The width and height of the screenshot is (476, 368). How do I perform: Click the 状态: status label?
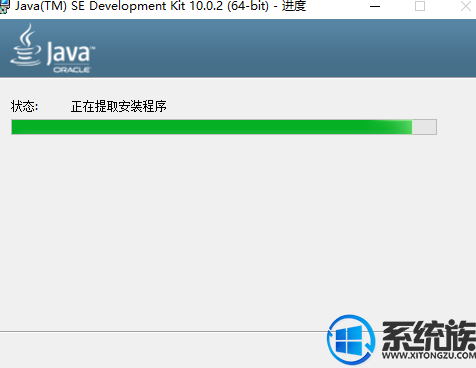[x=24, y=107]
